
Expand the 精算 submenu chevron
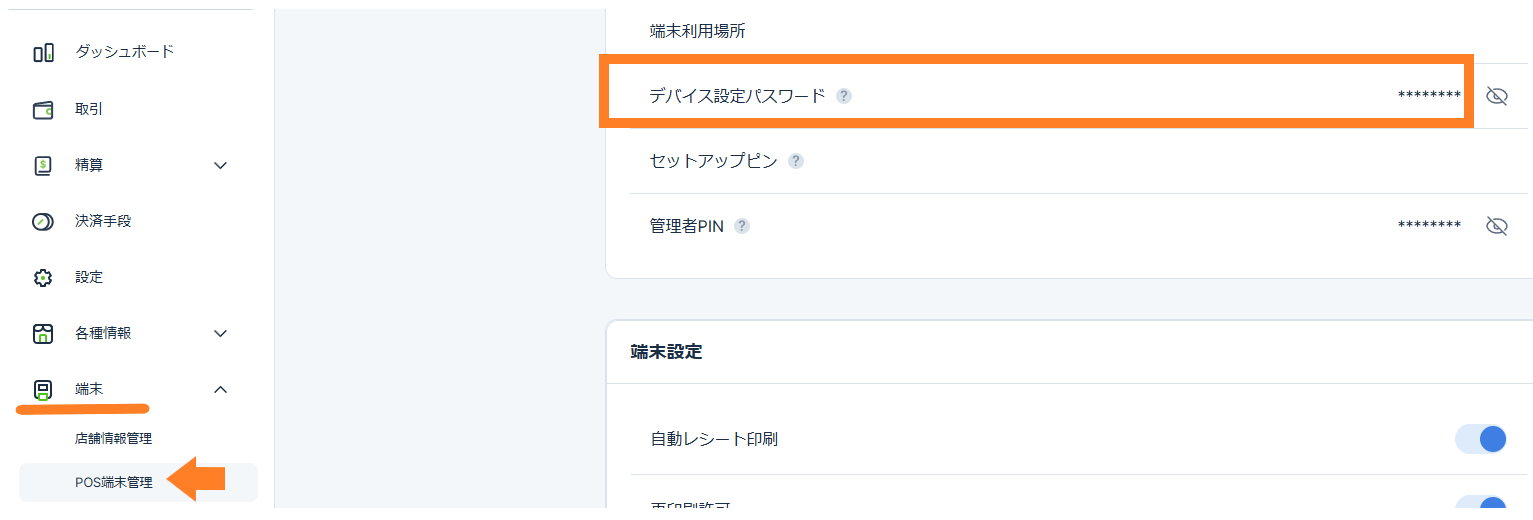point(221,166)
